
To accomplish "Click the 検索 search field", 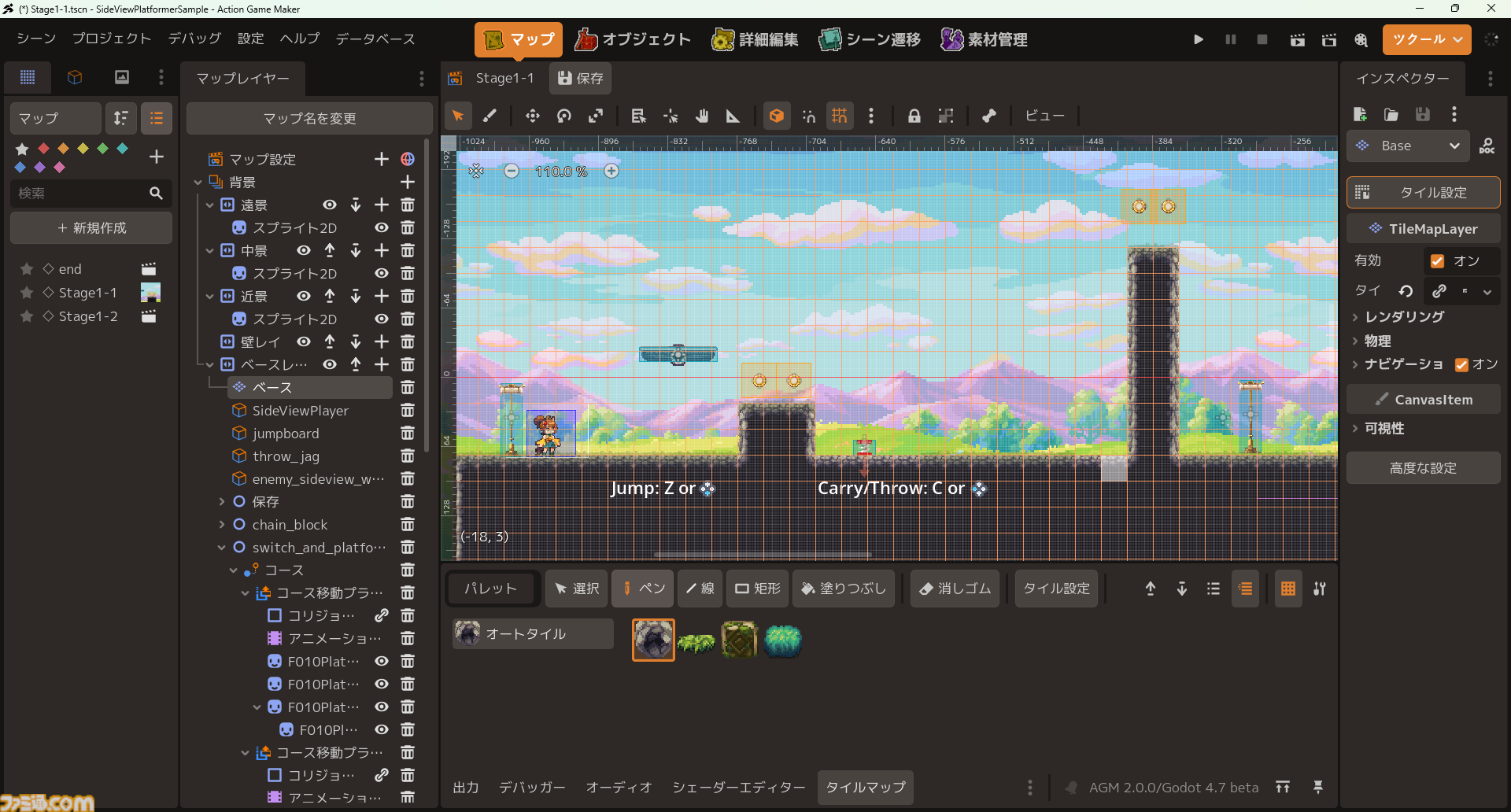I will point(91,193).
